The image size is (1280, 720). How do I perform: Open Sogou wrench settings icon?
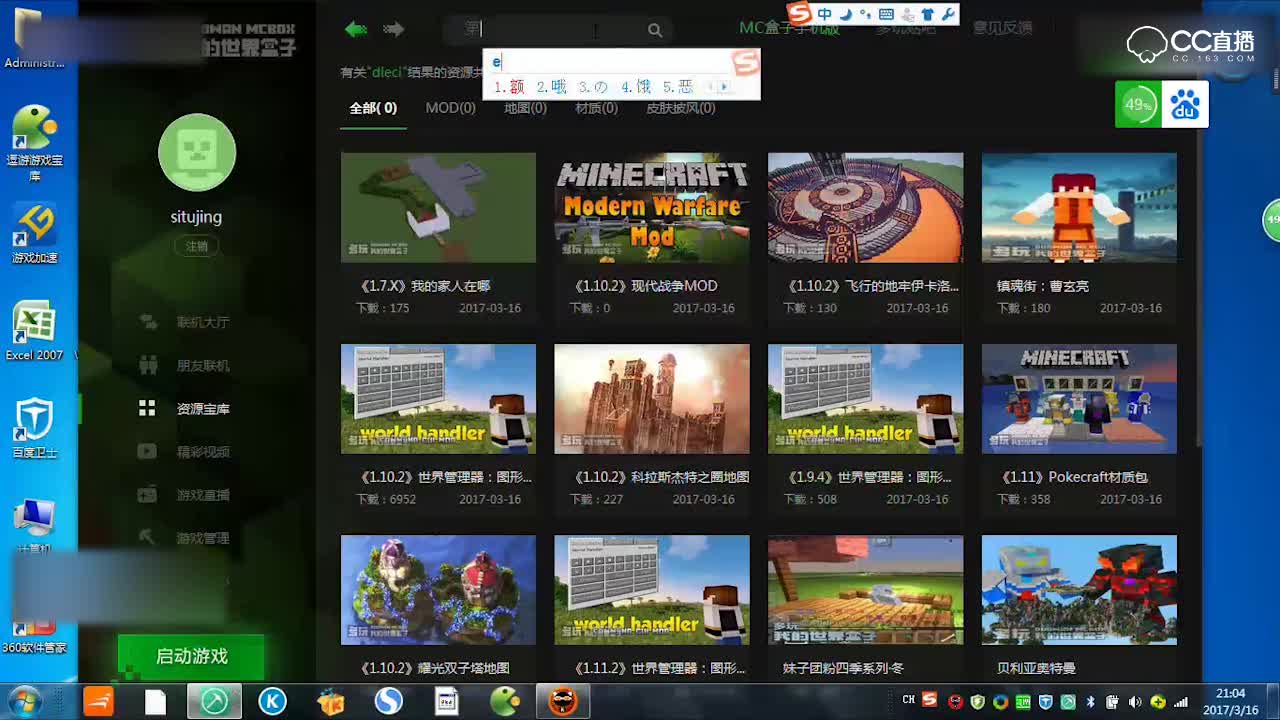pyautogui.click(x=948, y=14)
